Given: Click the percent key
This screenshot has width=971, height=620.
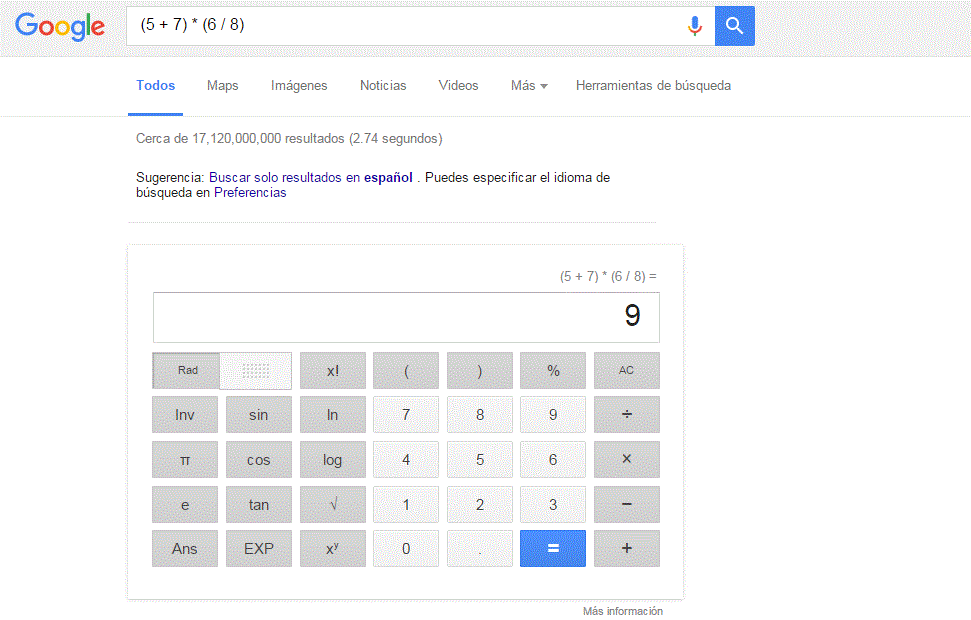Looking at the screenshot, I should 553,370.
